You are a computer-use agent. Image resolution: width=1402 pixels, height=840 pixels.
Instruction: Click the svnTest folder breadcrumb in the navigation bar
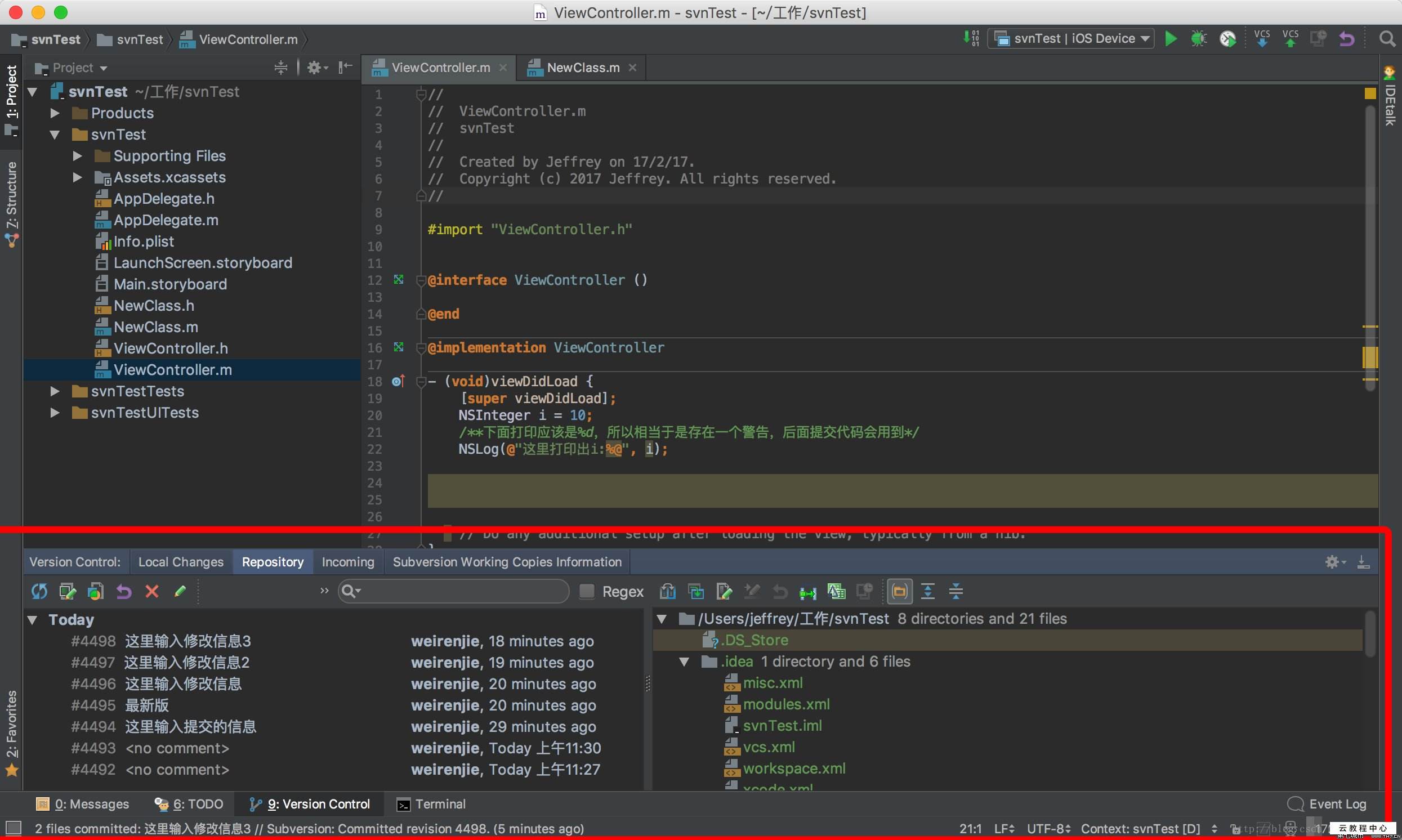(130, 39)
